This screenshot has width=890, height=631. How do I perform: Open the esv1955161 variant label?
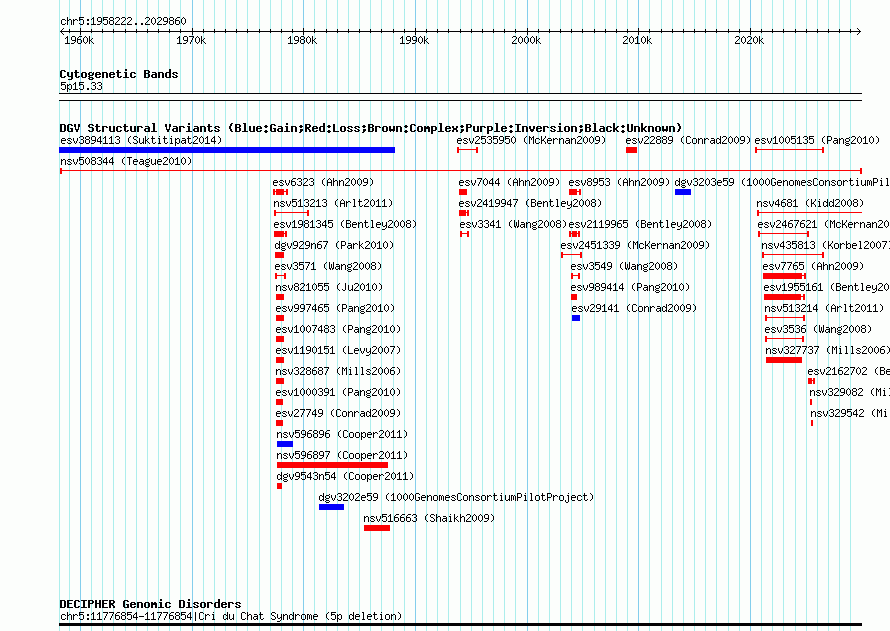click(826, 287)
